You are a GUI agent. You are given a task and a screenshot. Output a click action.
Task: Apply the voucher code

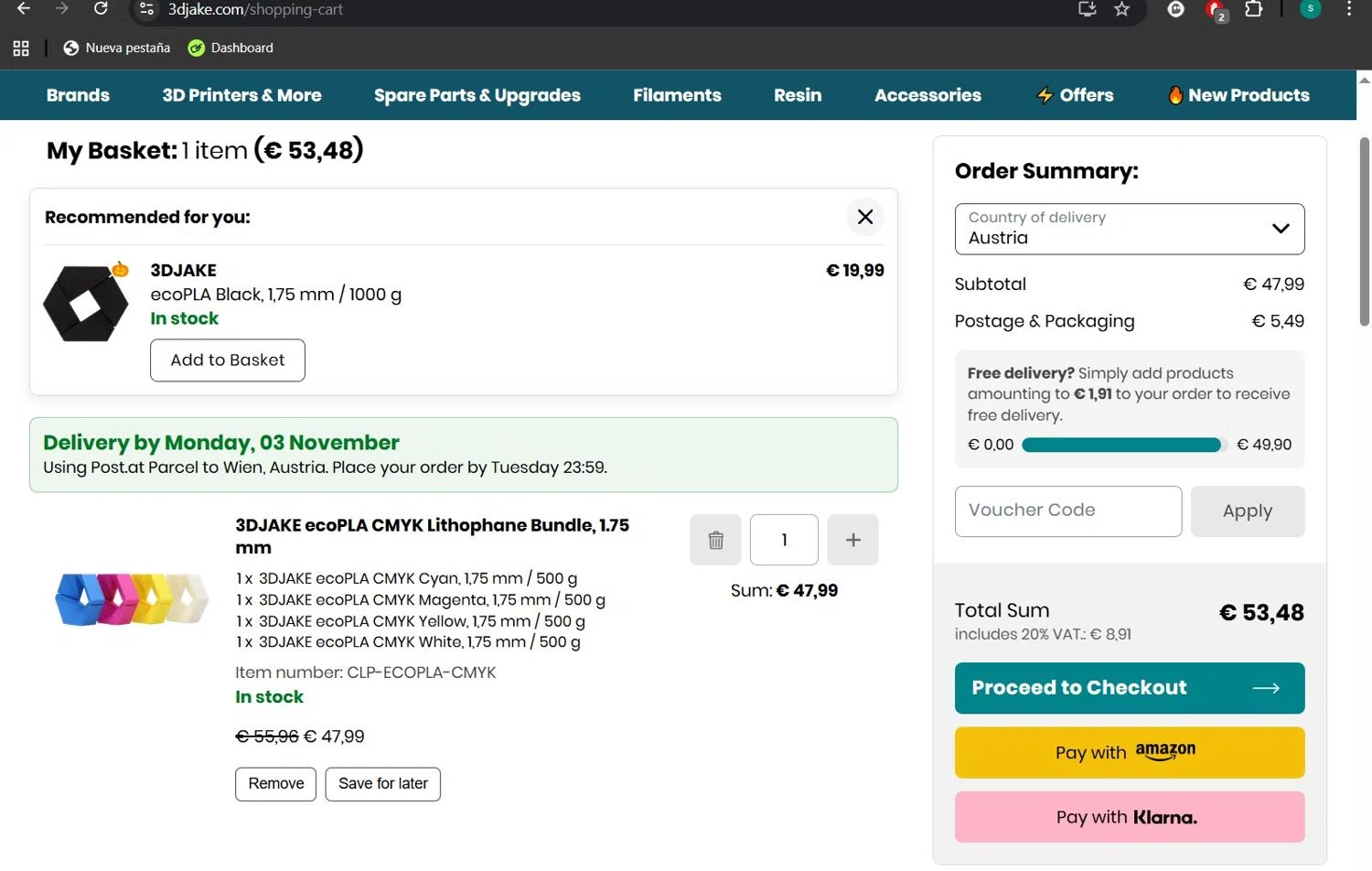point(1248,511)
